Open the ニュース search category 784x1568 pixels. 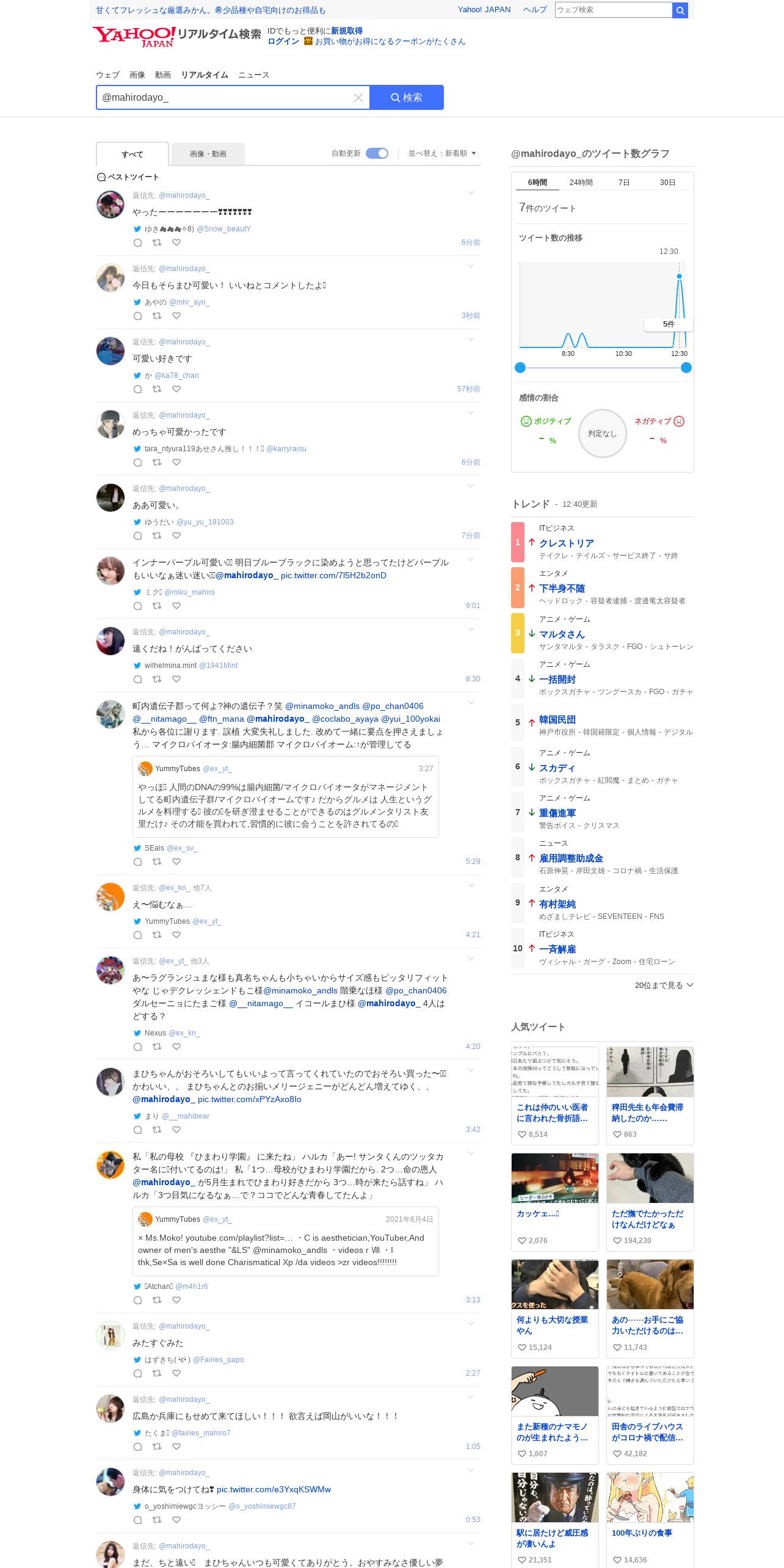tap(253, 75)
